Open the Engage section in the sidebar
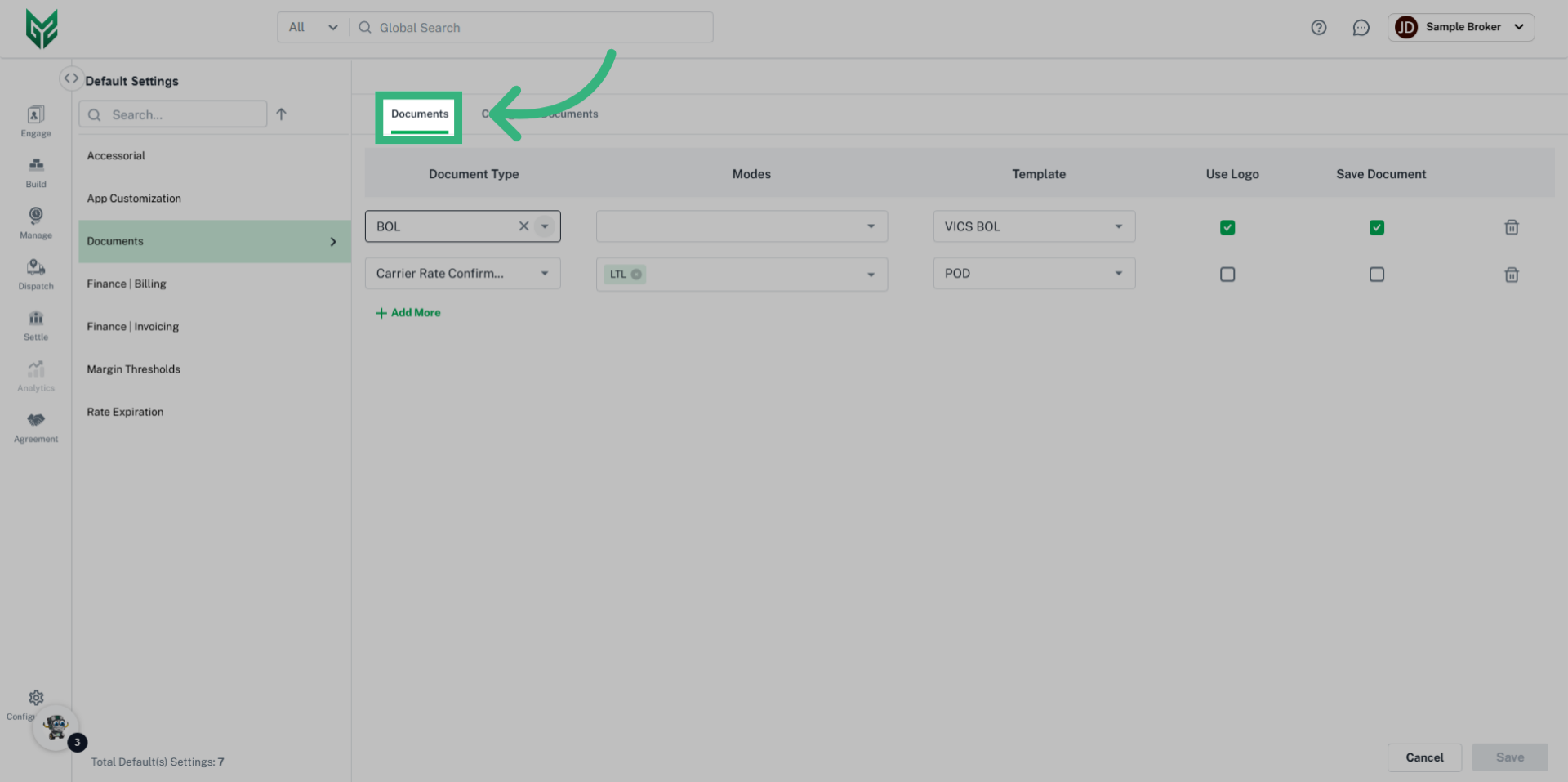Viewport: 1568px width, 782px height. (x=35, y=121)
